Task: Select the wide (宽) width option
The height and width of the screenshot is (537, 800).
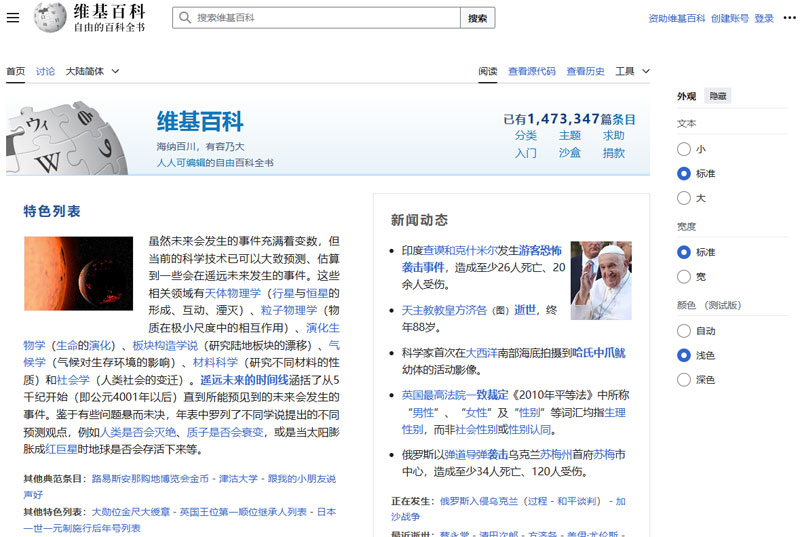Action: (684, 276)
